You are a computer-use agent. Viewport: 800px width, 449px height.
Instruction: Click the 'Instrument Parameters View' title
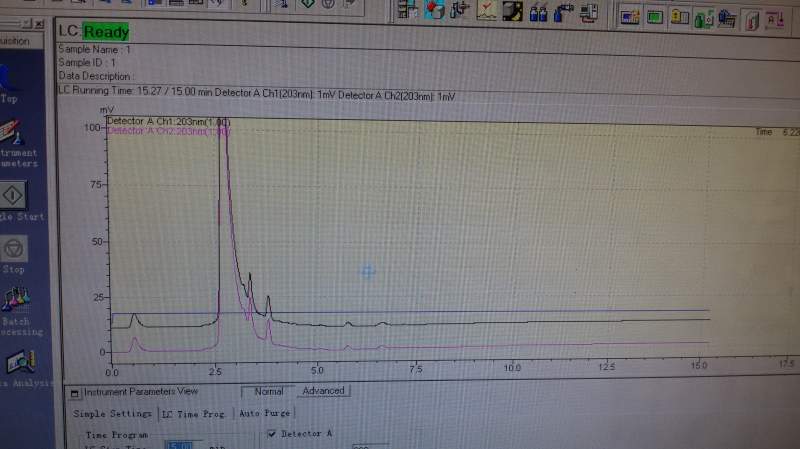pos(140,392)
